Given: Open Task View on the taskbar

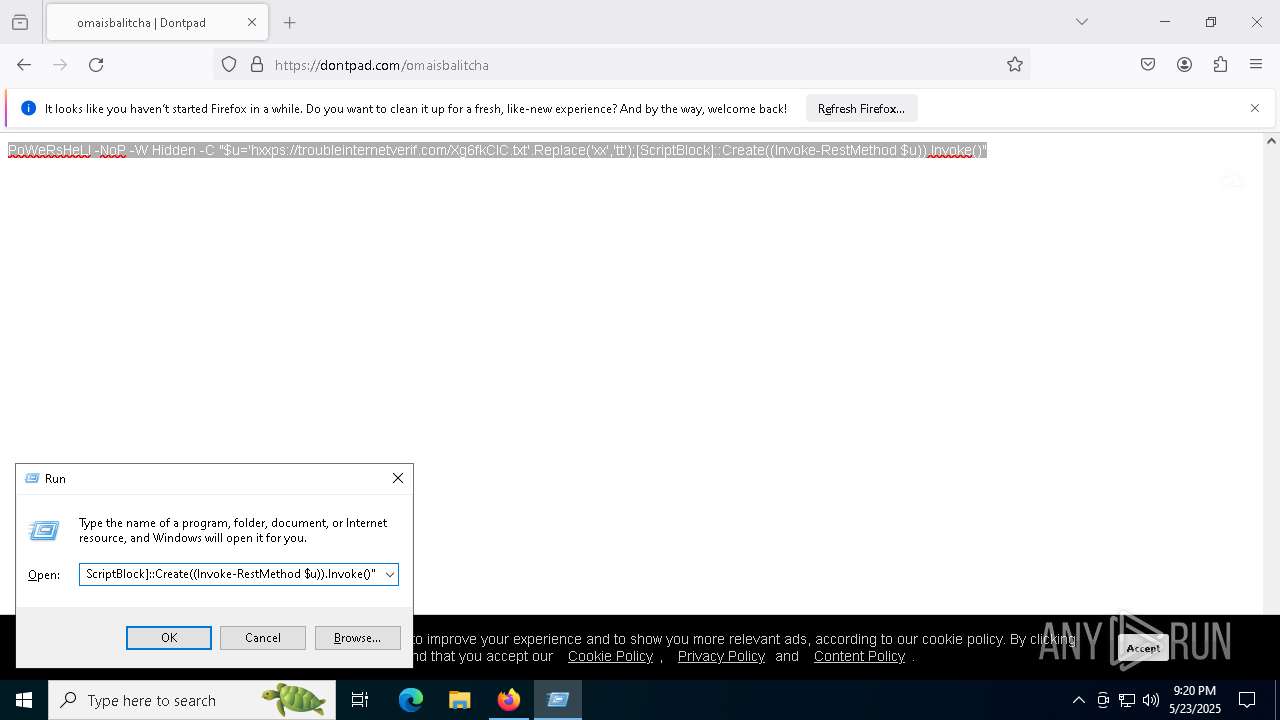Looking at the screenshot, I should click(360, 700).
